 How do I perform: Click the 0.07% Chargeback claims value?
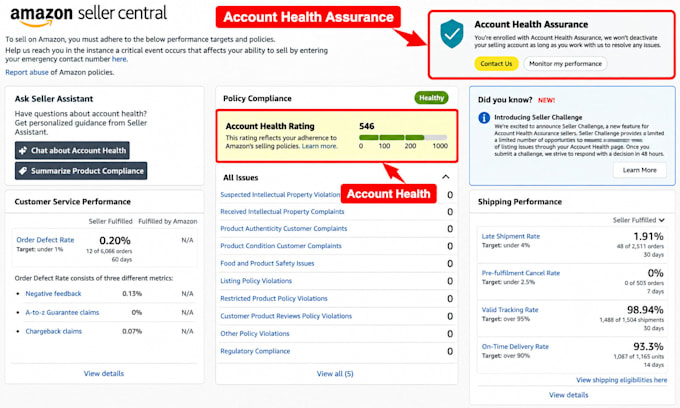click(132, 331)
